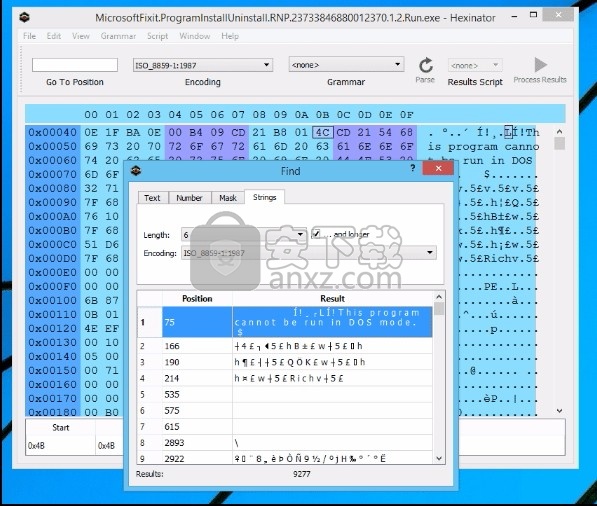Switch to the Mask tab
The height and width of the screenshot is (506, 597).
pos(228,198)
